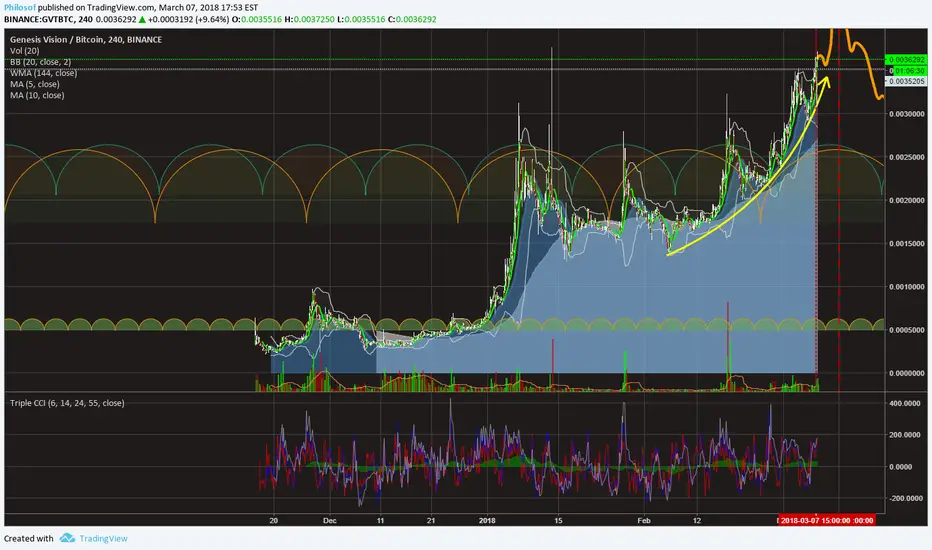Image resolution: width=932 pixels, height=550 pixels.
Task: Open the TradingView link in footer
Action: coord(103,539)
